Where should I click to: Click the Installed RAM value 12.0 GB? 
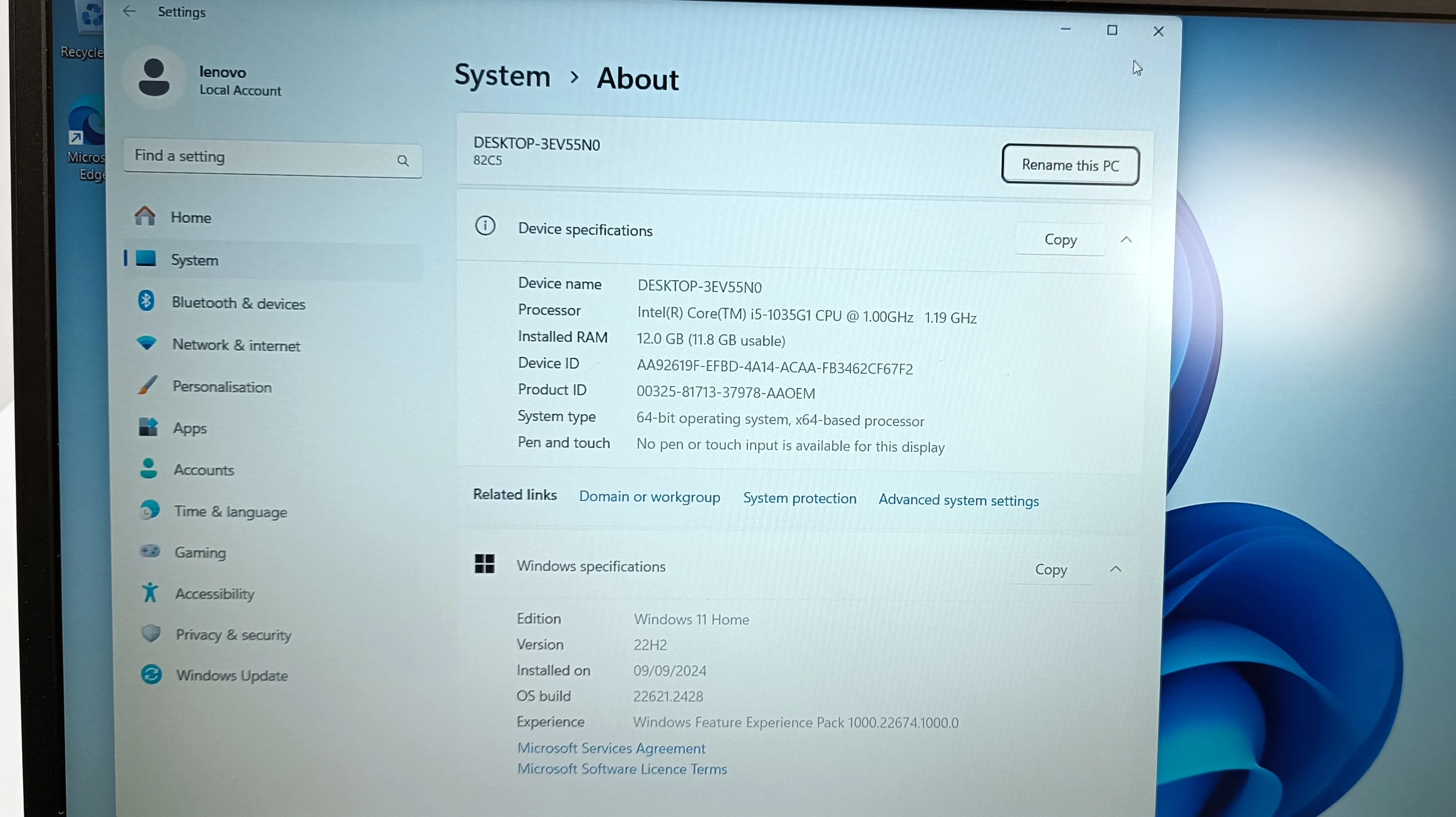[711, 339]
